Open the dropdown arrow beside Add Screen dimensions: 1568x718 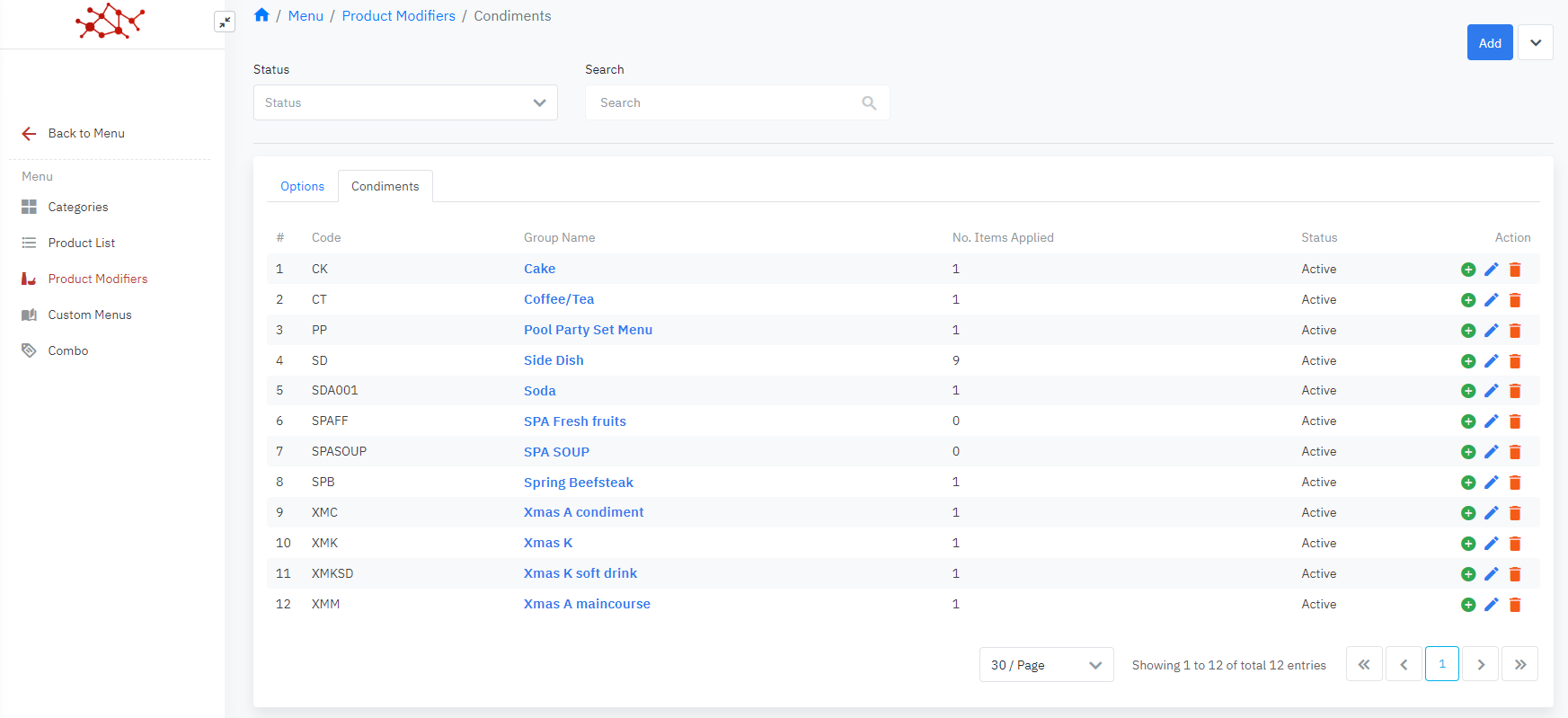click(1536, 43)
